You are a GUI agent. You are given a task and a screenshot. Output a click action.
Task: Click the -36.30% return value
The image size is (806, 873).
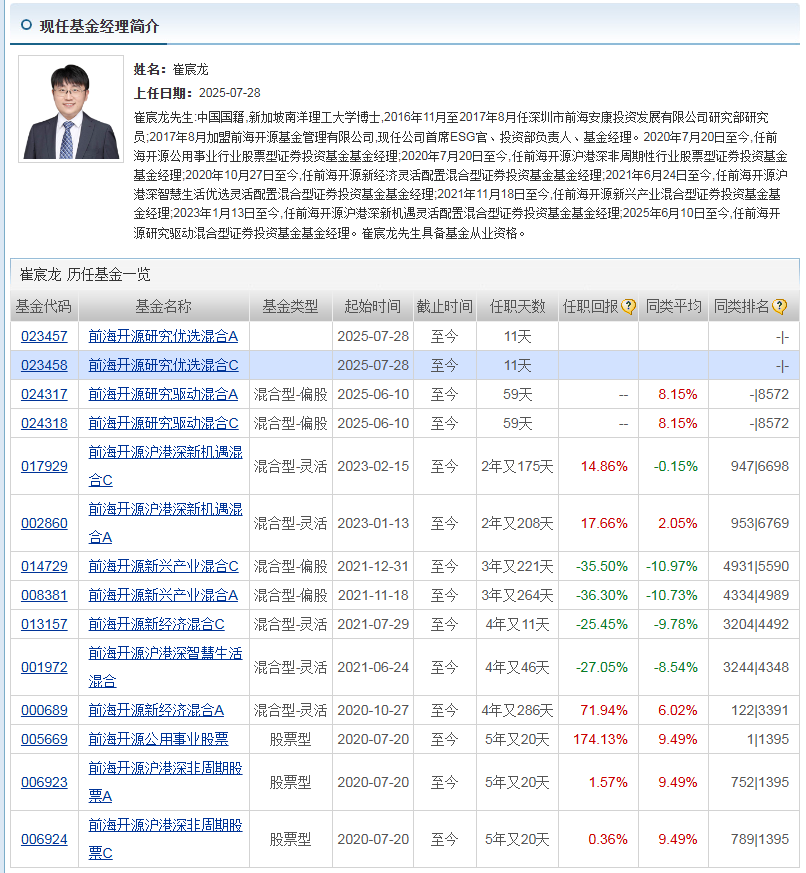tap(602, 595)
